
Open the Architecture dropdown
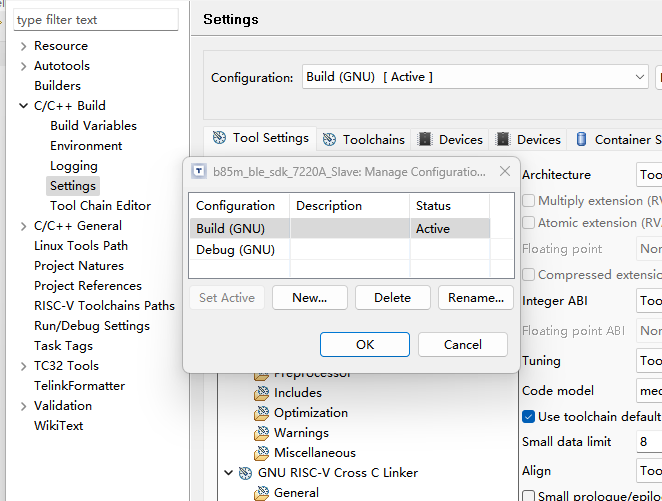click(x=649, y=174)
